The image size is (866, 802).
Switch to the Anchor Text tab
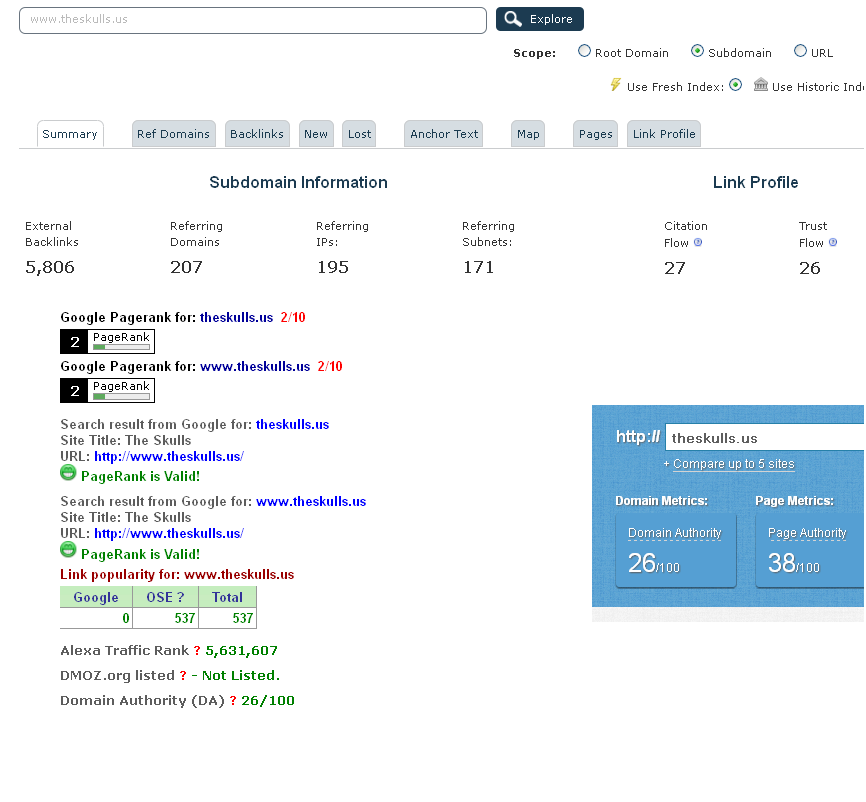tap(443, 134)
